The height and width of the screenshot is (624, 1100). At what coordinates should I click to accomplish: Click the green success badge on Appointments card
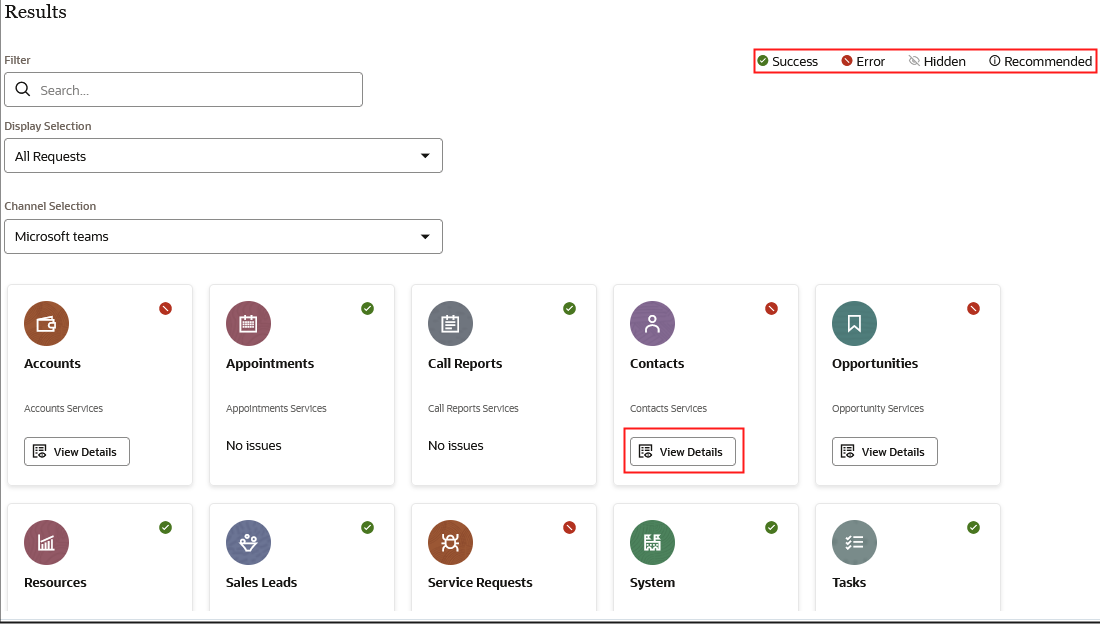point(368,308)
